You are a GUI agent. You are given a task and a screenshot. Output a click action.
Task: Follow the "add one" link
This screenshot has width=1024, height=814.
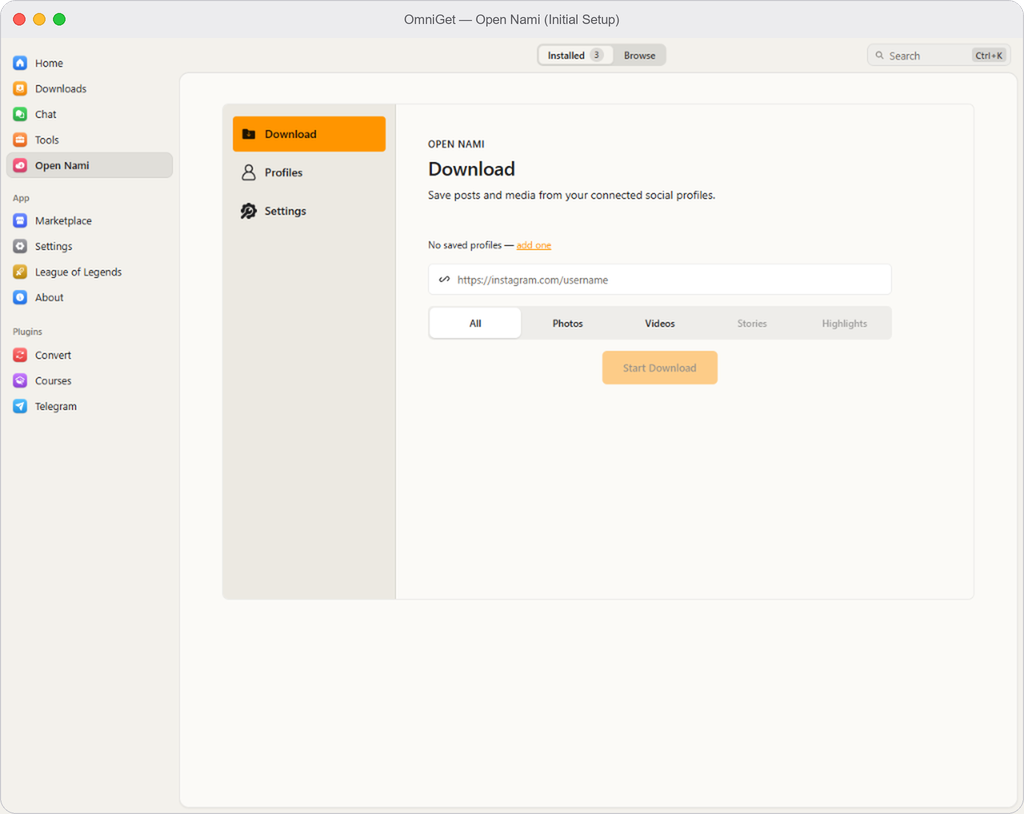[534, 245]
